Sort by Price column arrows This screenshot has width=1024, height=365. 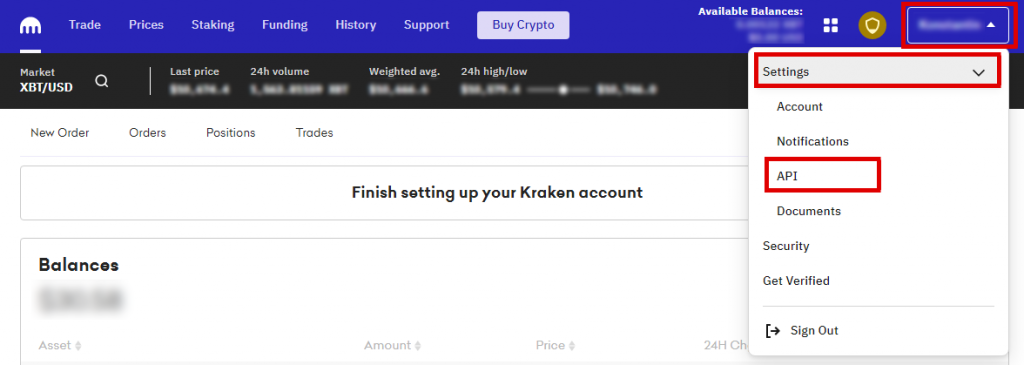tap(571, 345)
